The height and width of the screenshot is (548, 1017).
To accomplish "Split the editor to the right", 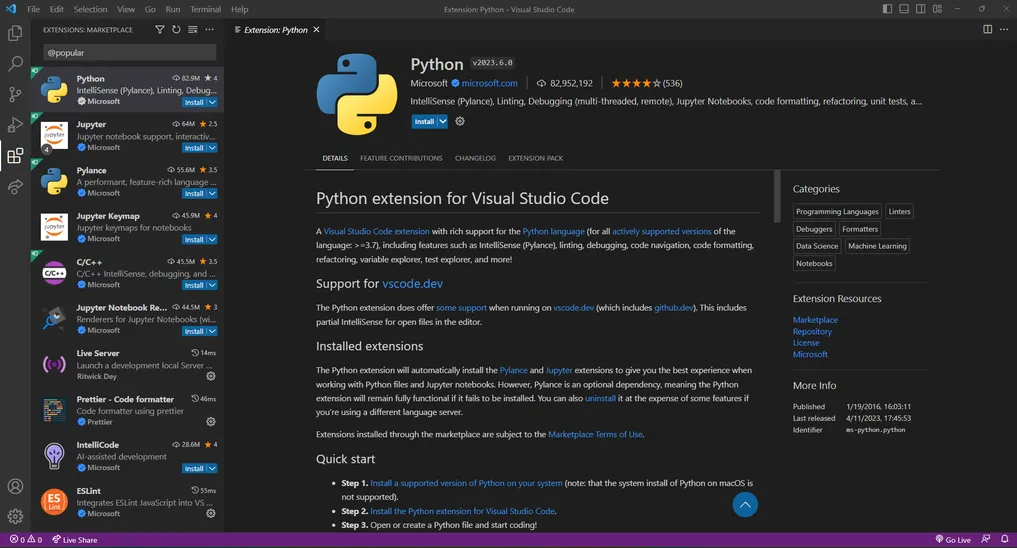I will (988, 29).
